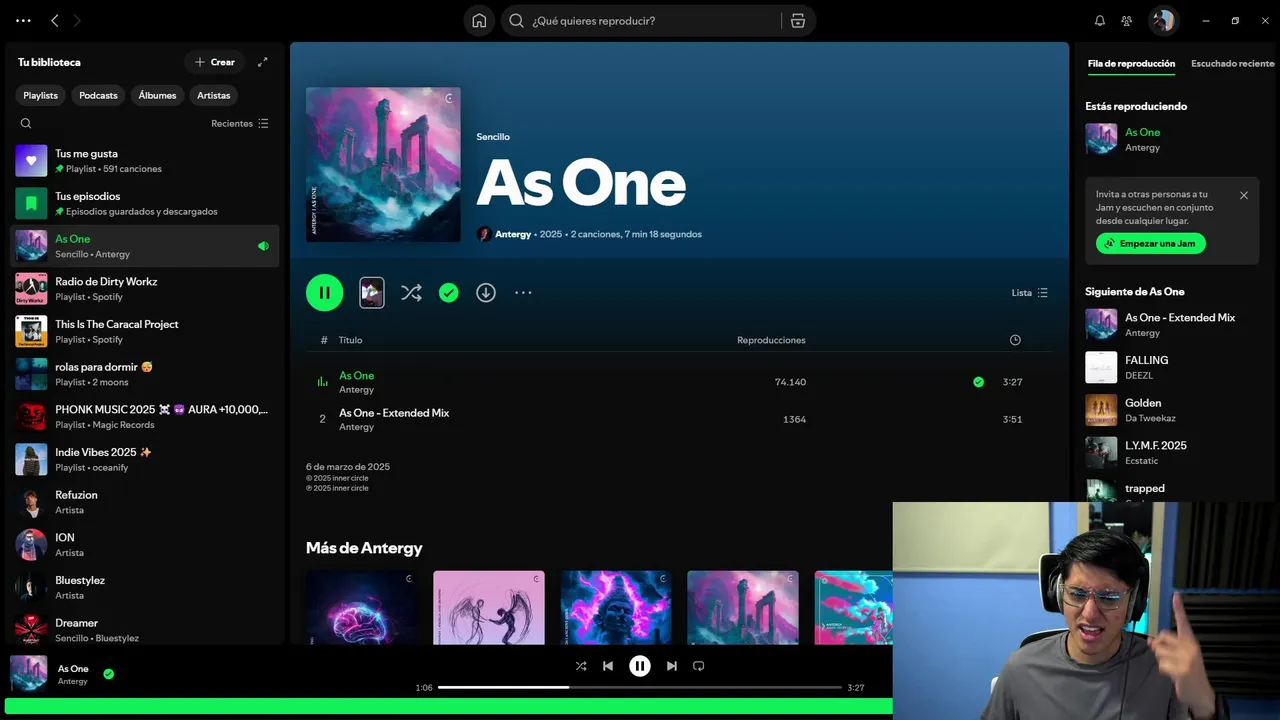Click Empezar una Jam button

tap(1151, 243)
